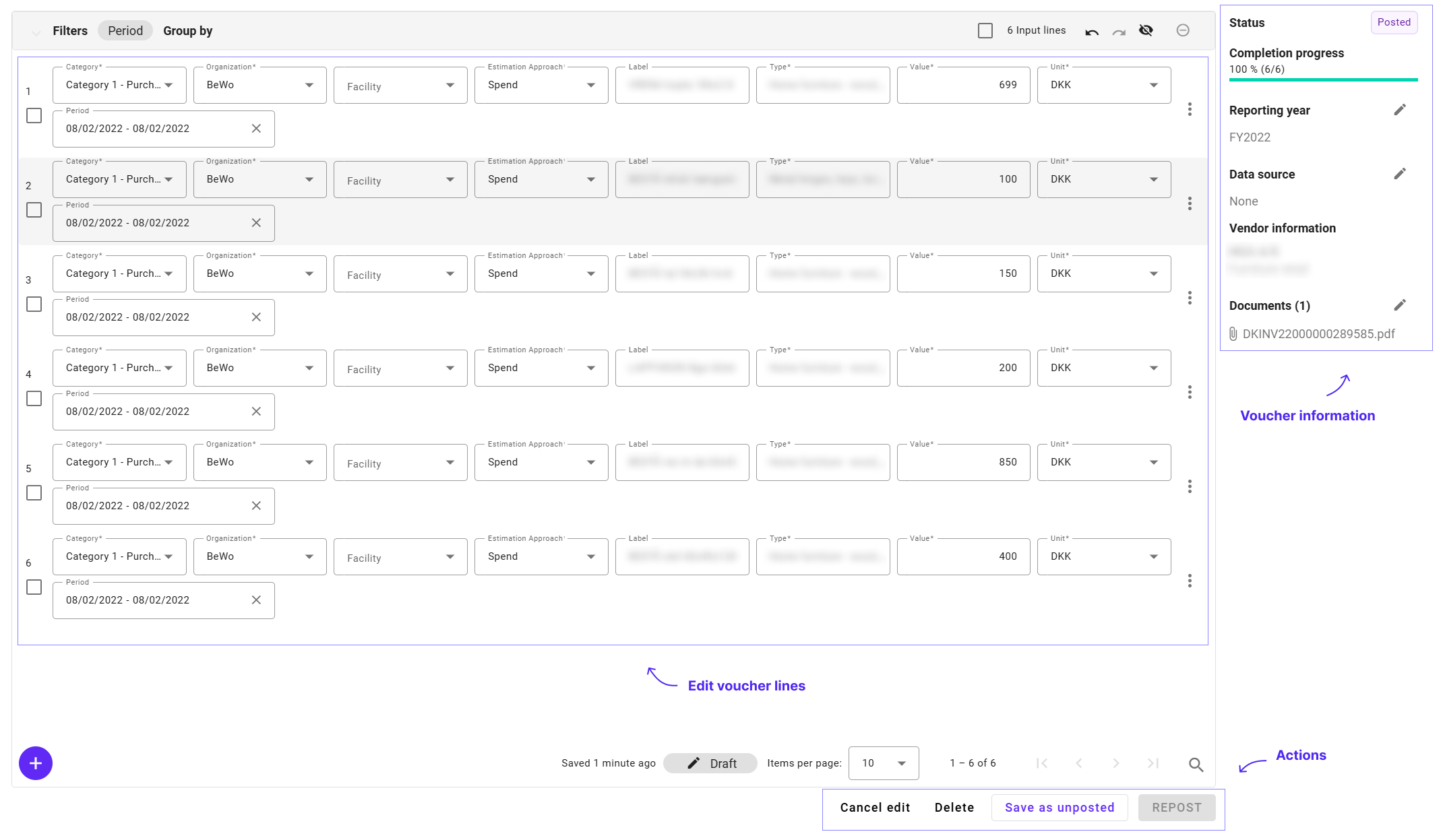Click the Period date field on line 4
1443x840 pixels.
pyautogui.click(x=164, y=412)
